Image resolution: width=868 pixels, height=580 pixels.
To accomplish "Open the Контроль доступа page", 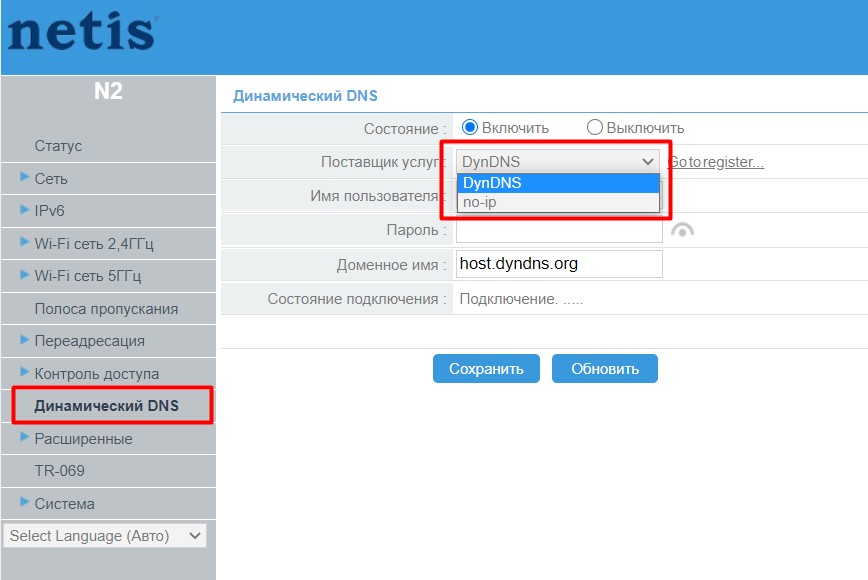I will (96, 372).
